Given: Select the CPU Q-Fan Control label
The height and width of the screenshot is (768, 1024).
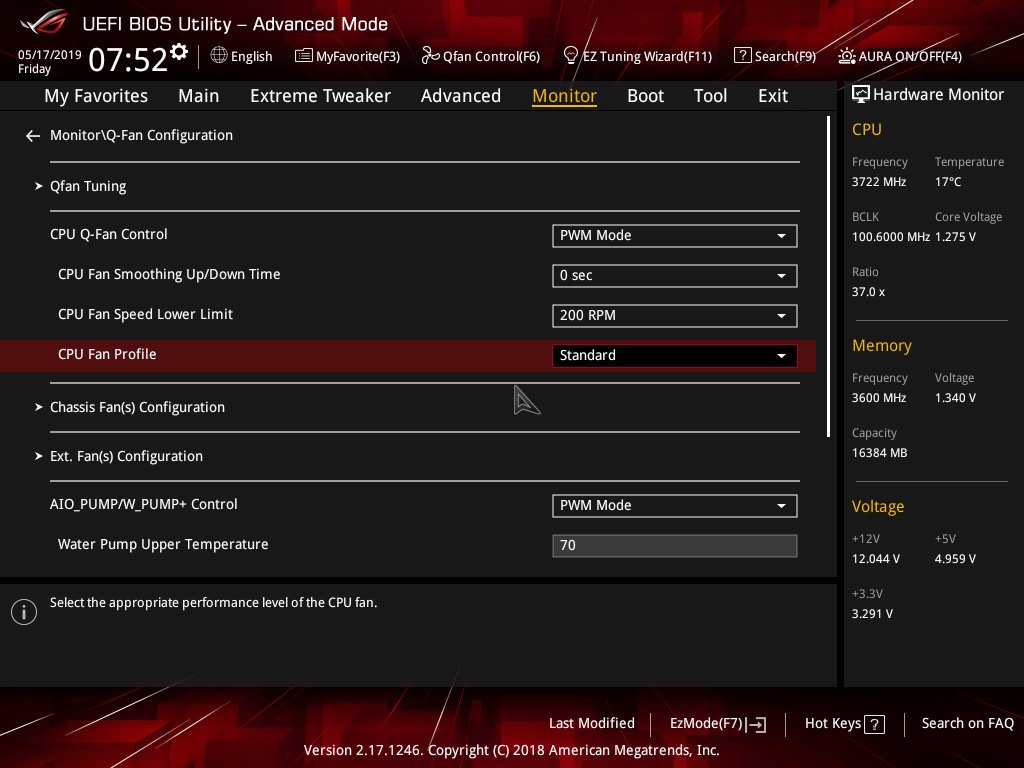Looking at the screenshot, I should [x=108, y=234].
